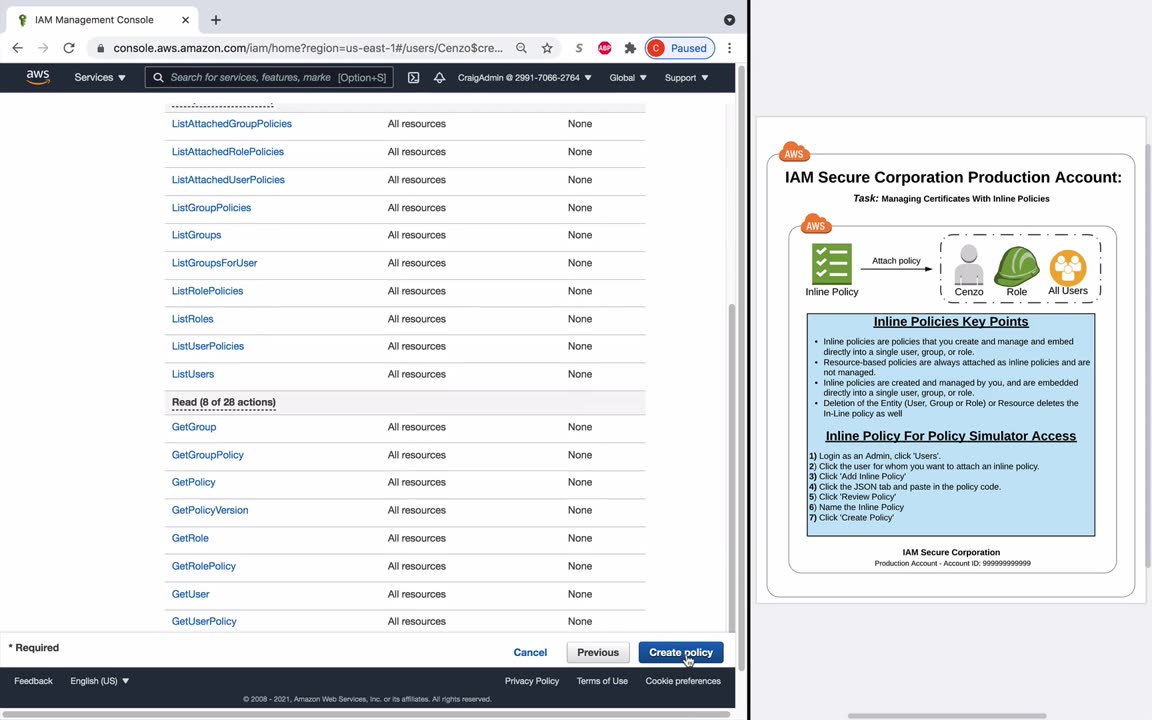The height and width of the screenshot is (720, 1152).
Task: Click the All Users group icon
Action: coord(1068,267)
